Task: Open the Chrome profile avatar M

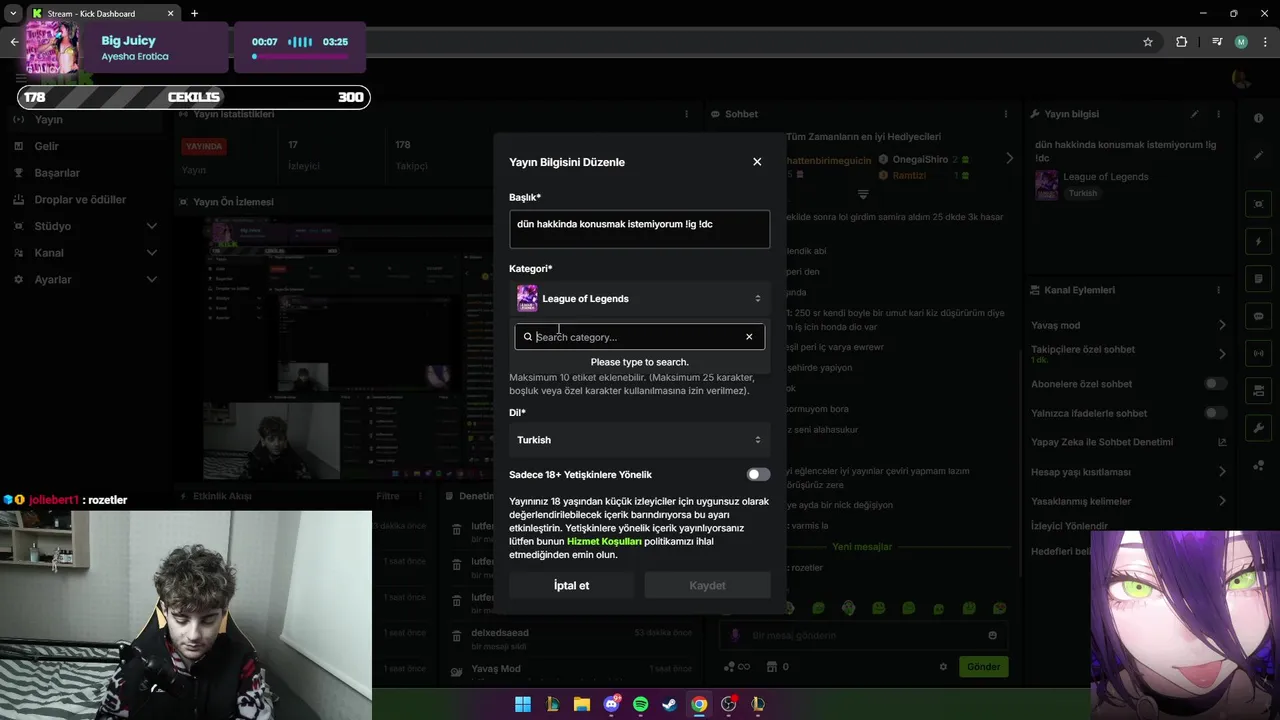Action: pyautogui.click(x=1241, y=42)
